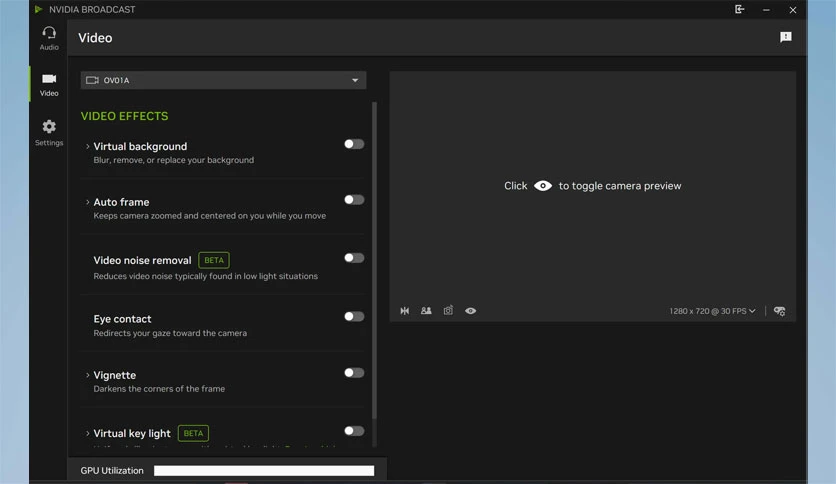Screen dimensions: 836x484
Task: Toggle camera preview with the eye icon
Action: pos(470,311)
